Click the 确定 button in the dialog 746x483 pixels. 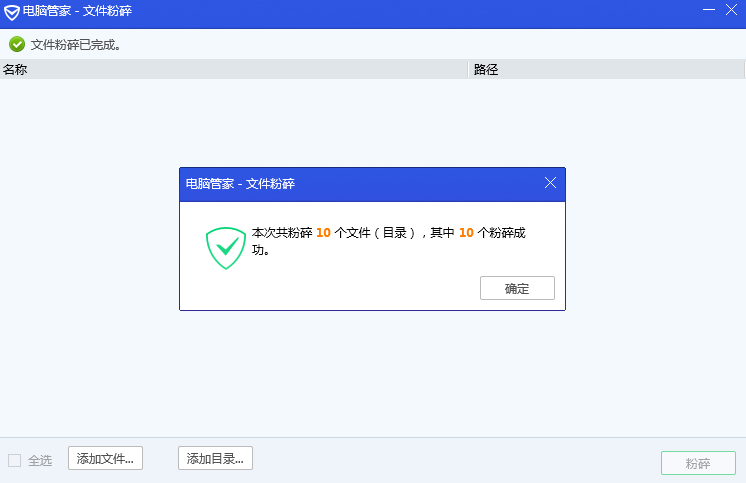click(517, 288)
